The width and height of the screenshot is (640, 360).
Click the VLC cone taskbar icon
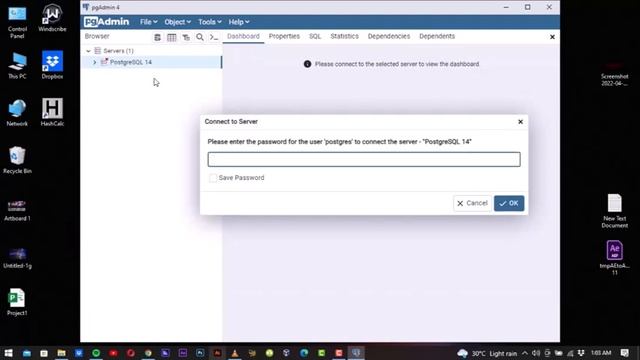point(235,353)
